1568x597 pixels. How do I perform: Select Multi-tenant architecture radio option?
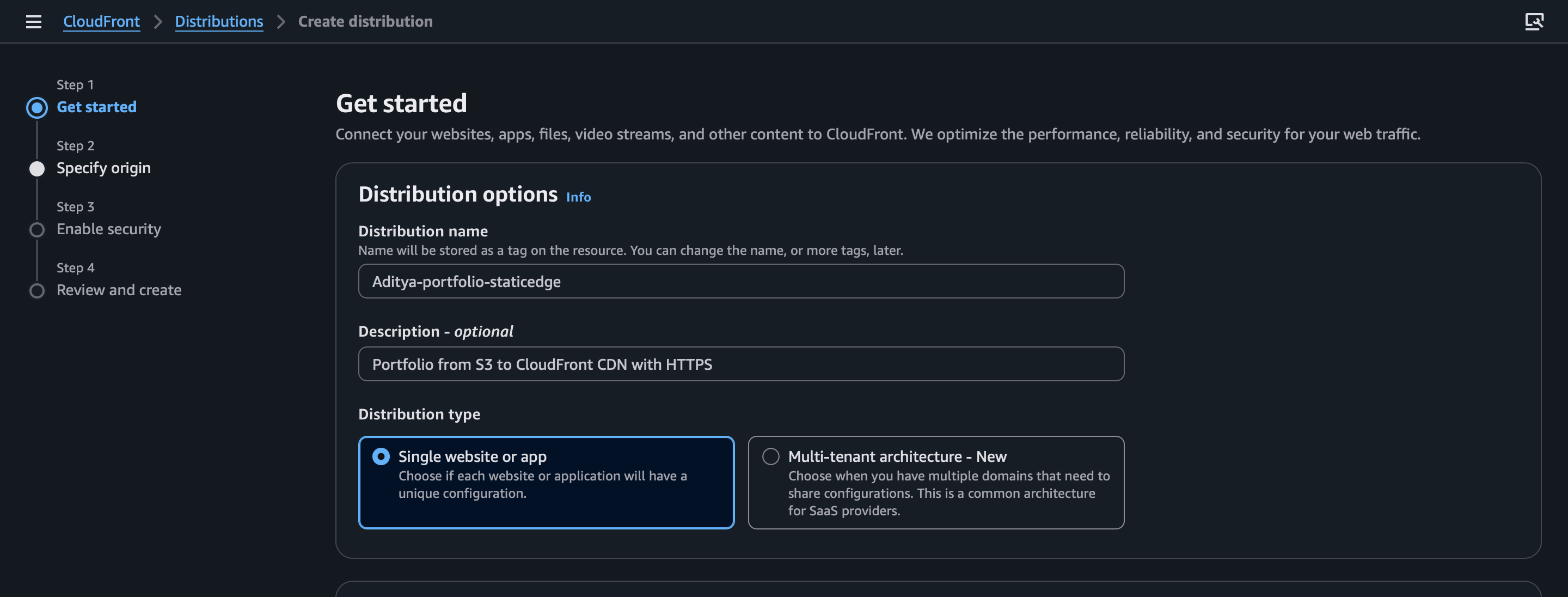(x=770, y=456)
